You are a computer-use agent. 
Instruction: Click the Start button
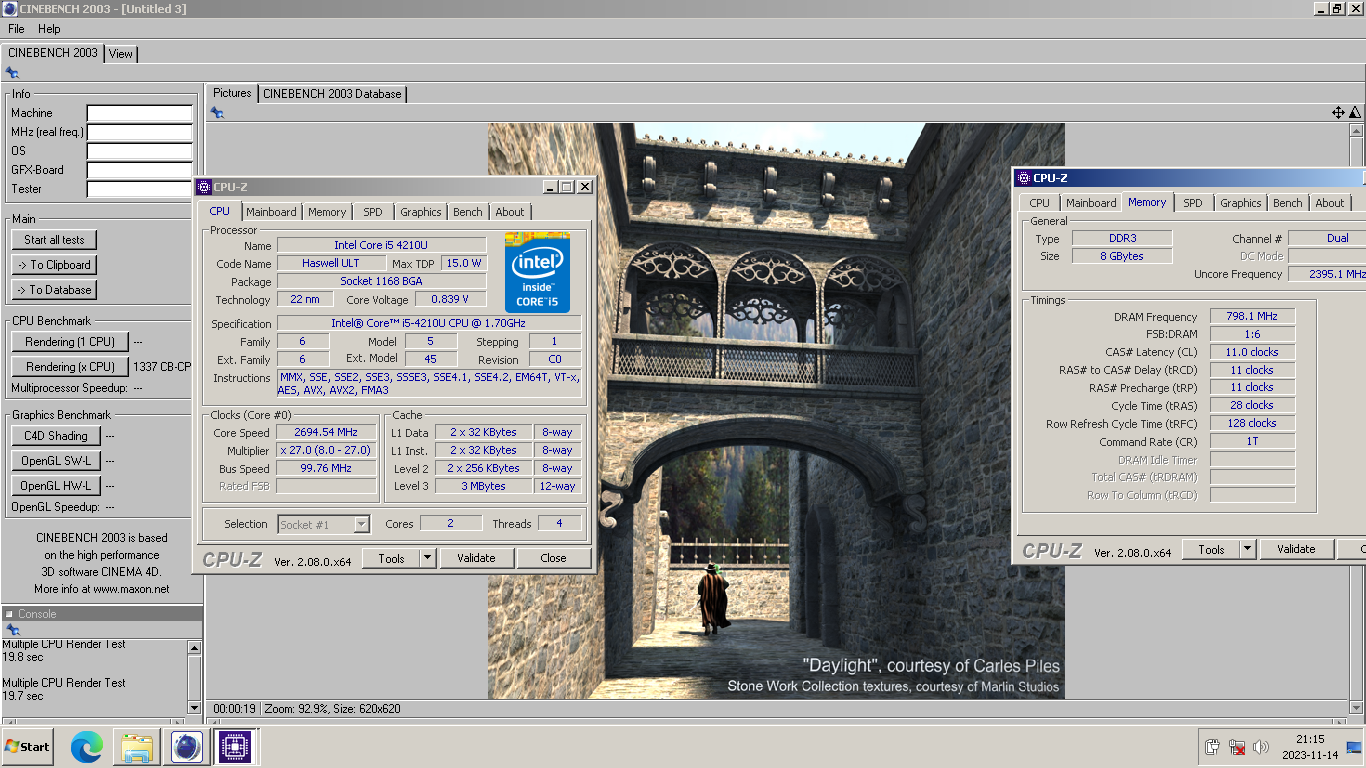(27, 746)
